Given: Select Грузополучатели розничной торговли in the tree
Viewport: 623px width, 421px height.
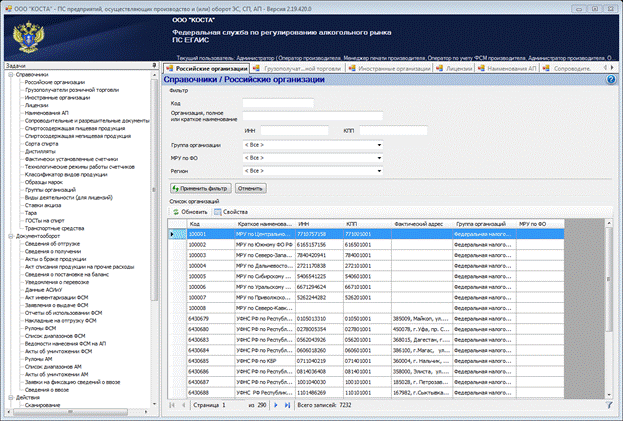Looking at the screenshot, I should 72,90.
